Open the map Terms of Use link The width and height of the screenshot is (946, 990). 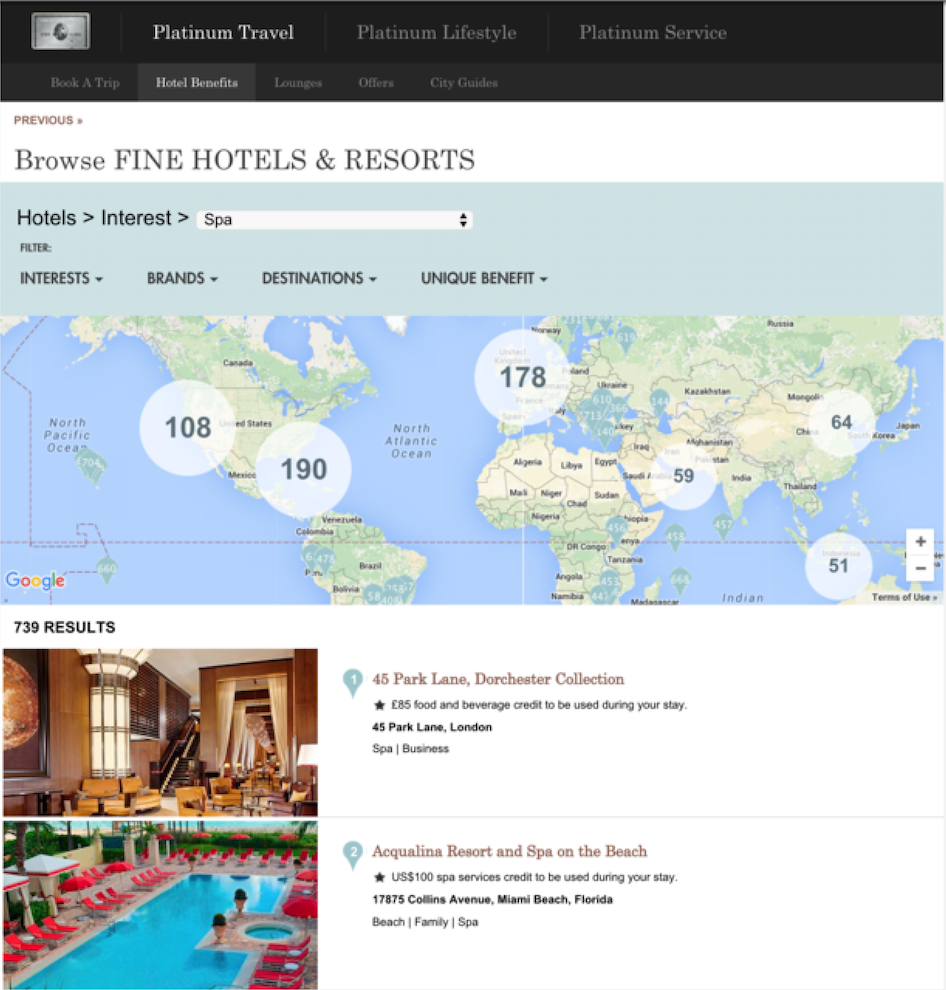pos(904,597)
